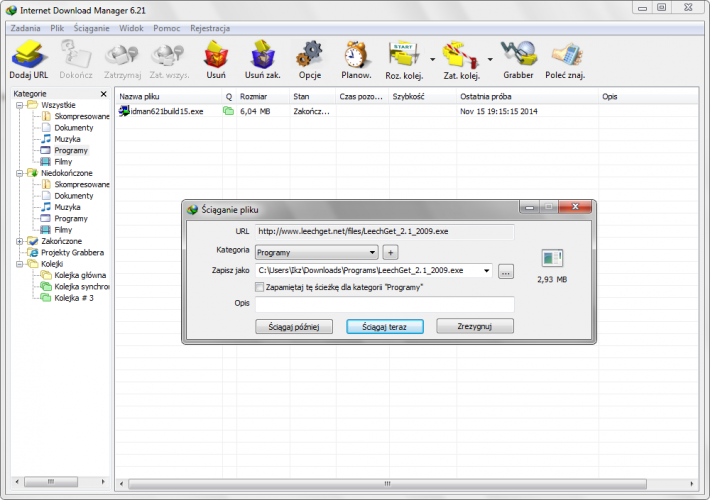The image size is (710, 500).
Task: Open Opcje gear icon
Action: click(x=310, y=54)
